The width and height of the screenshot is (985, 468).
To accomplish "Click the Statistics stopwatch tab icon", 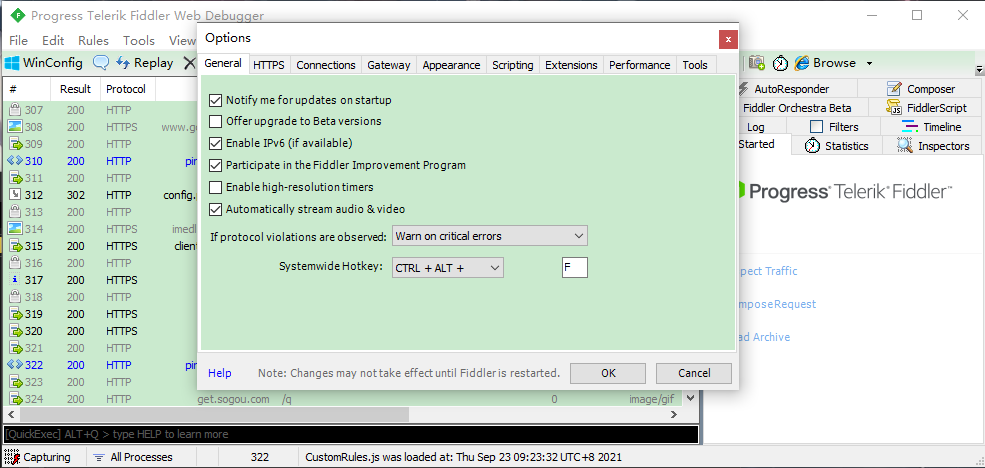I will [812, 146].
